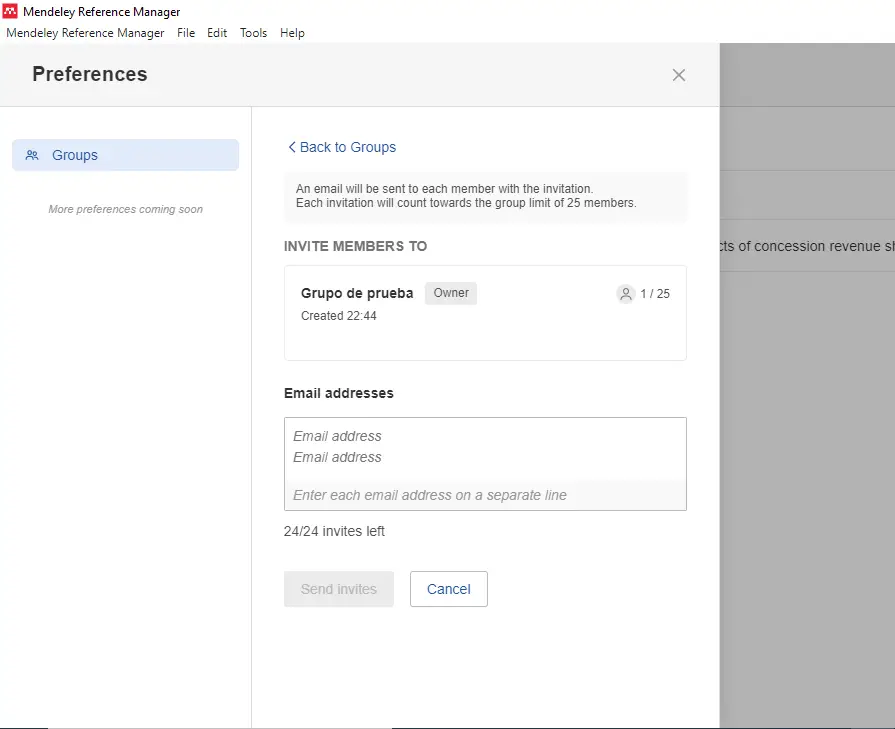Image resolution: width=895 pixels, height=729 pixels.
Task: Open the Help menu
Action: tap(292, 33)
